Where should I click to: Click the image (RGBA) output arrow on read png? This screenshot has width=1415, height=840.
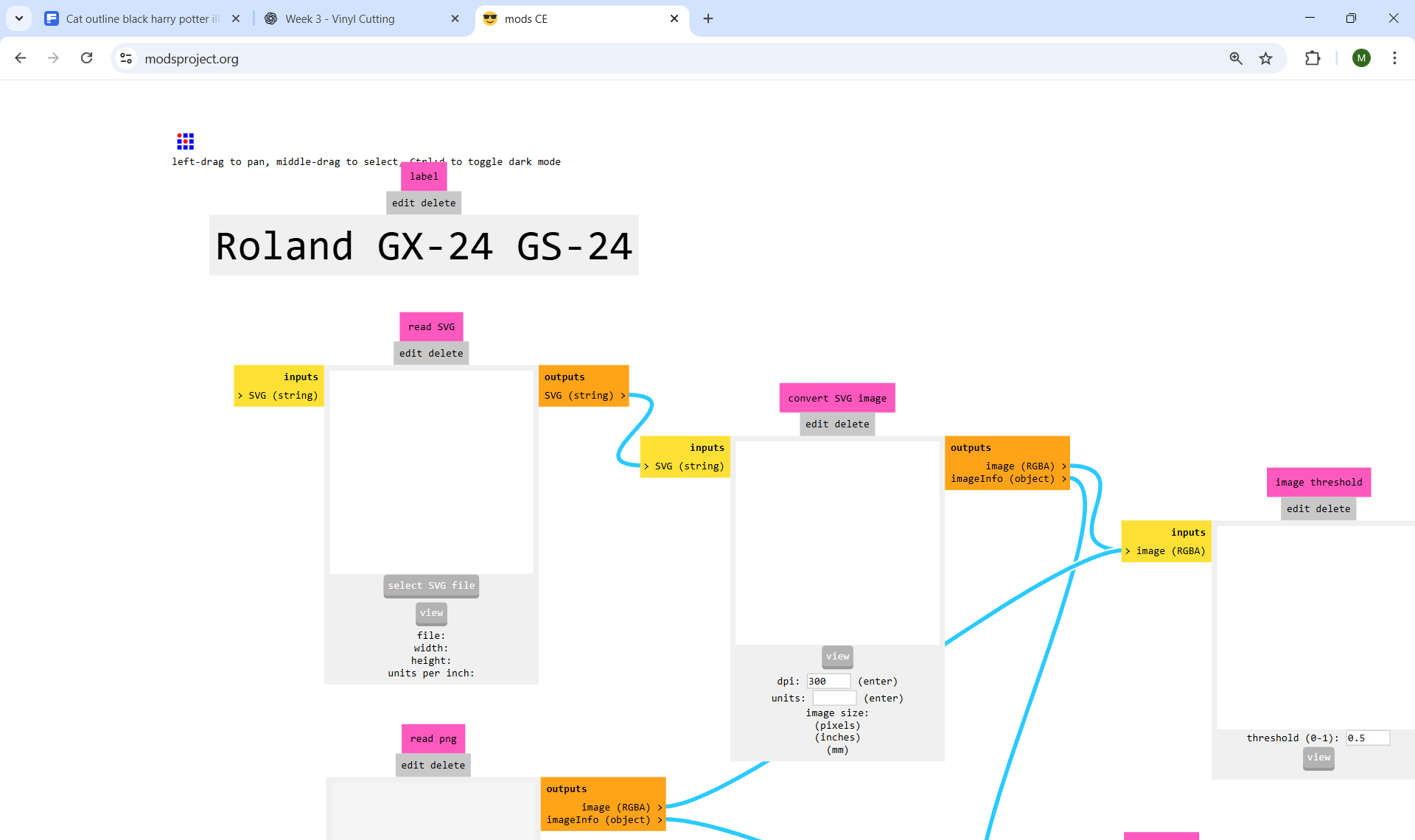(x=660, y=807)
